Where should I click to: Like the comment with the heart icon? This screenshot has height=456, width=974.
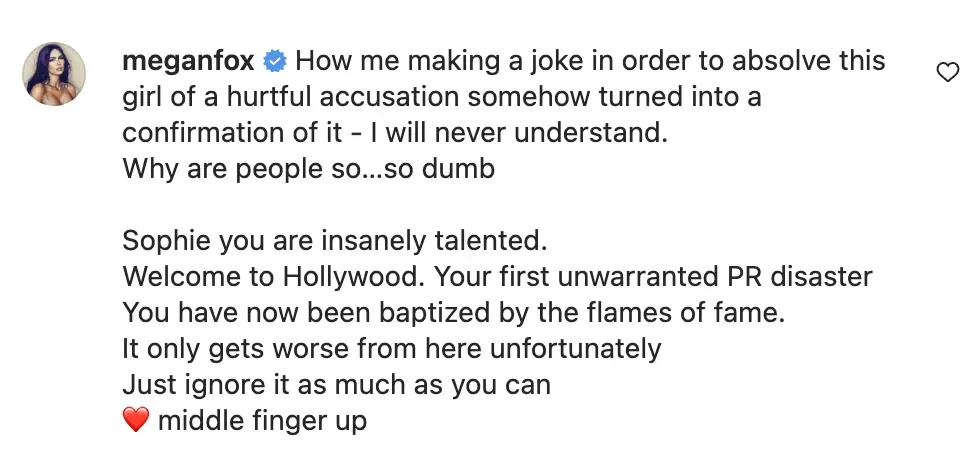(946, 71)
